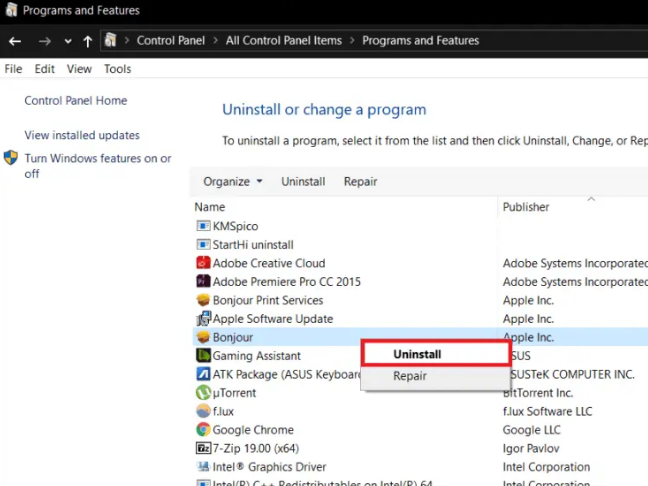Select All Control Panel Items breadcrumb
648x486 pixels.
(x=284, y=40)
